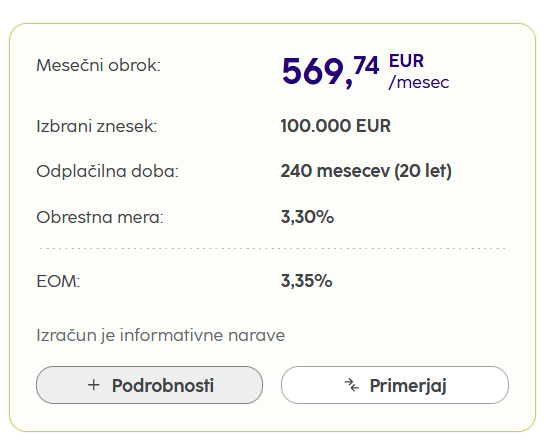Click the Mesečni obrok label
The height and width of the screenshot is (442, 549).
pyautogui.click(x=98, y=65)
